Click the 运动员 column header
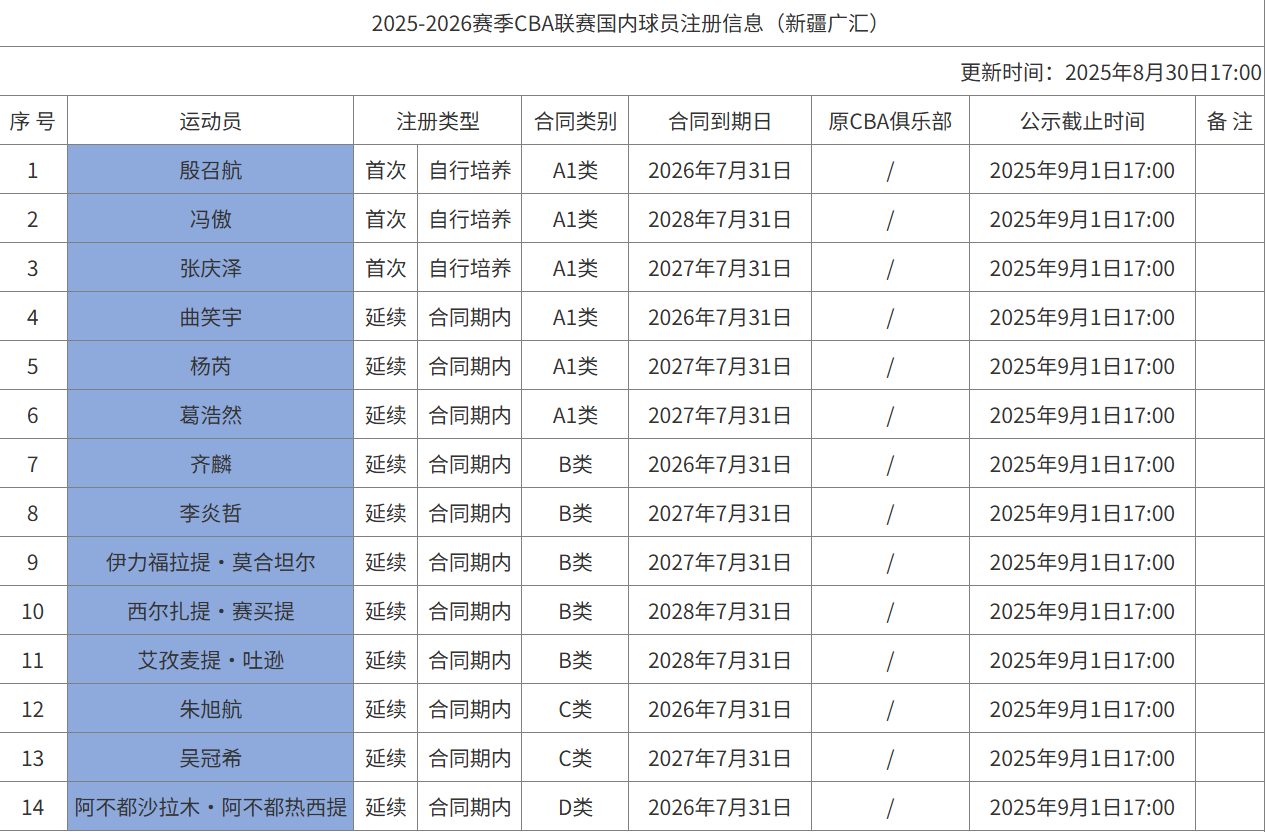The image size is (1265, 832). click(x=210, y=121)
